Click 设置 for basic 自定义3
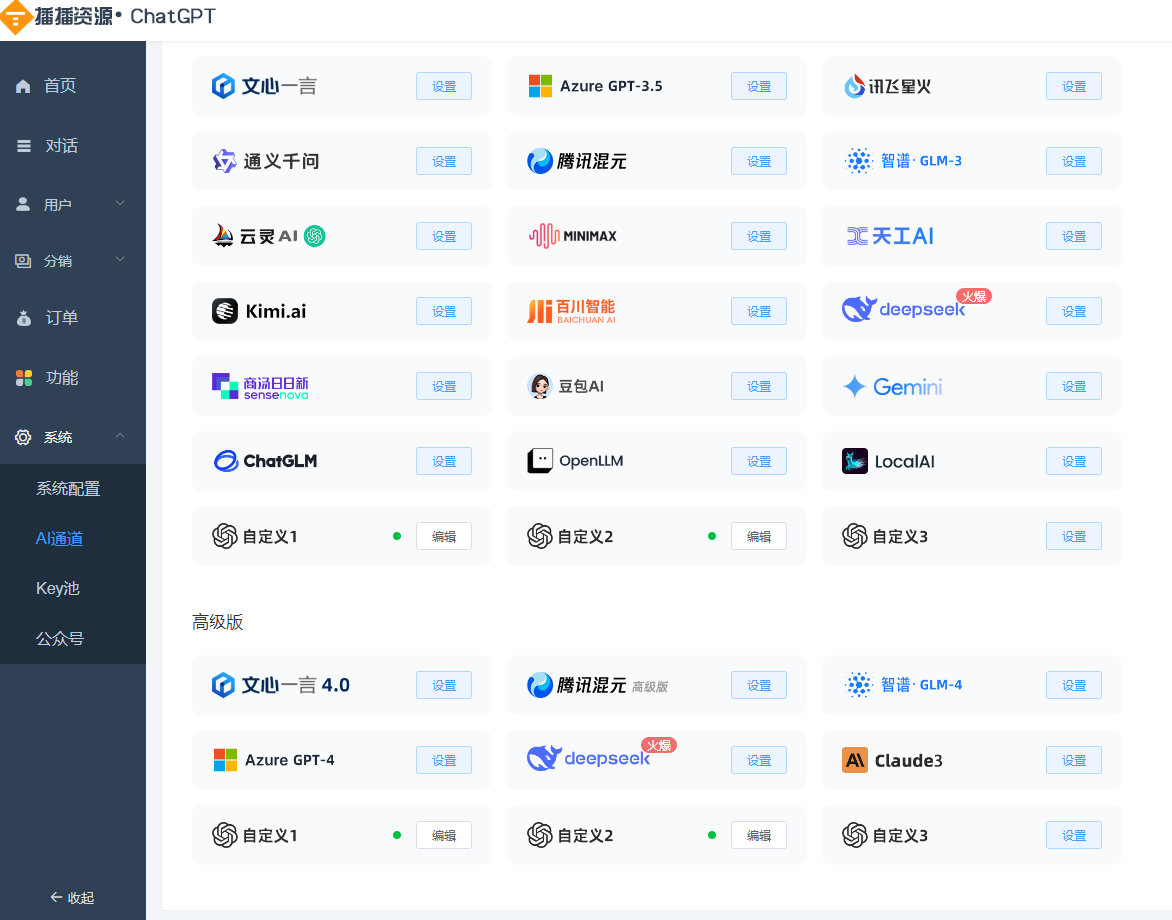Viewport: 1172px width, 920px height. pos(1074,536)
